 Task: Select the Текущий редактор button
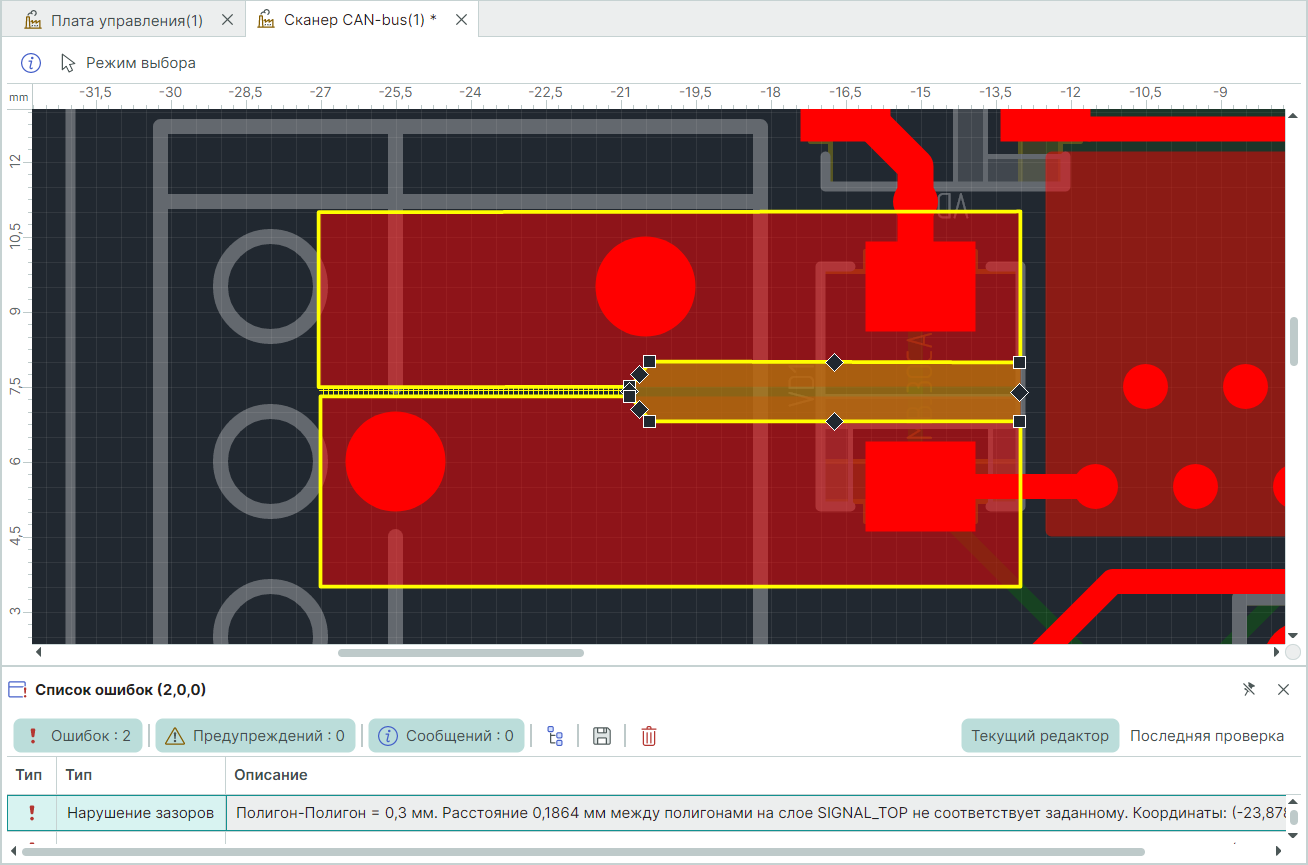click(x=1040, y=736)
